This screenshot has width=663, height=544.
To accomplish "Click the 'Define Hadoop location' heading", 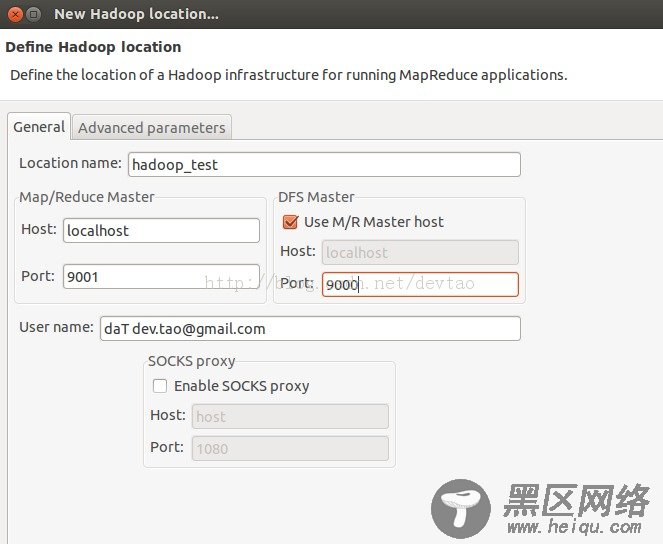I will coord(93,47).
